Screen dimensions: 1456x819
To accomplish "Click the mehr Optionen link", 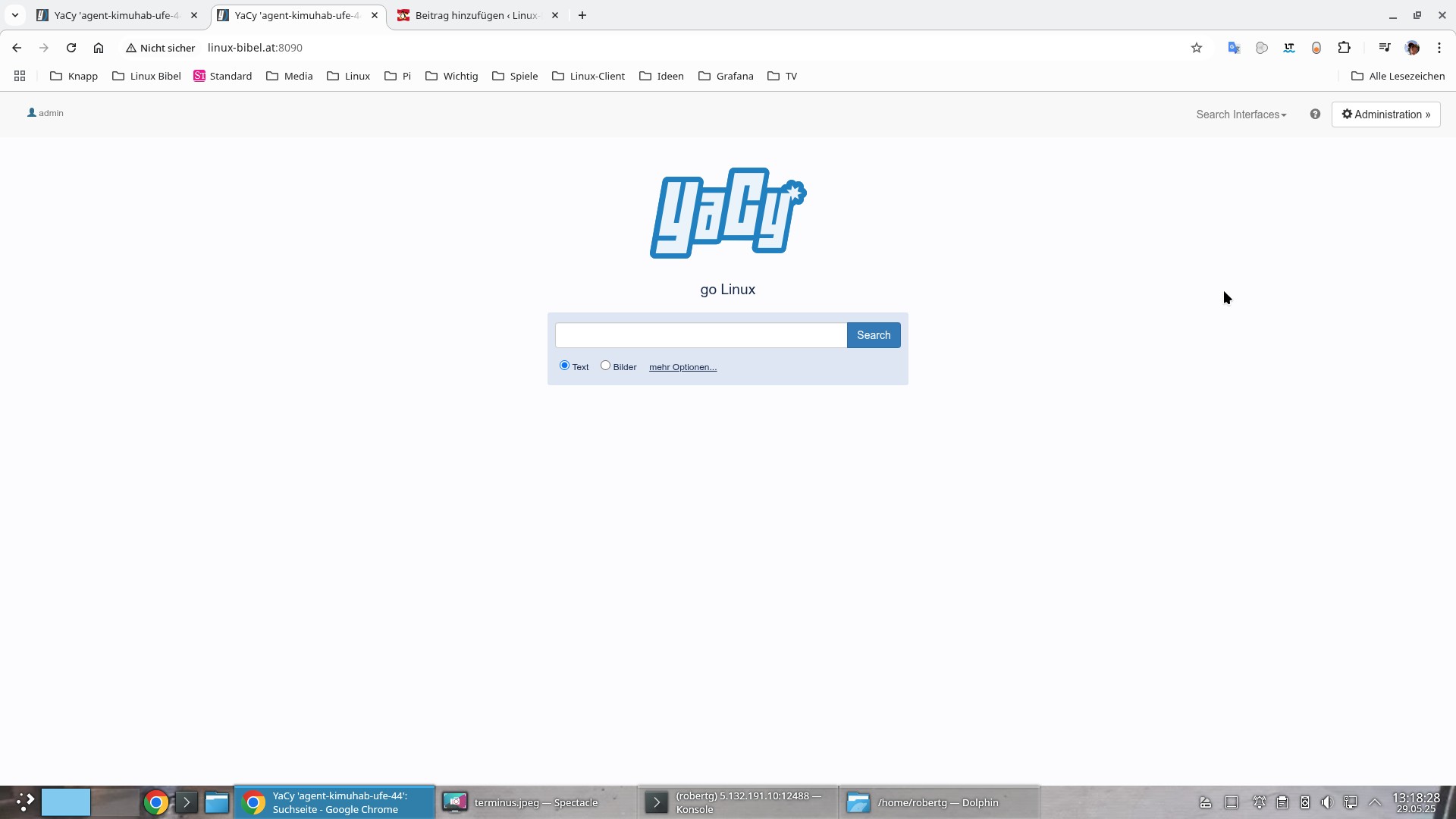I will [x=682, y=367].
